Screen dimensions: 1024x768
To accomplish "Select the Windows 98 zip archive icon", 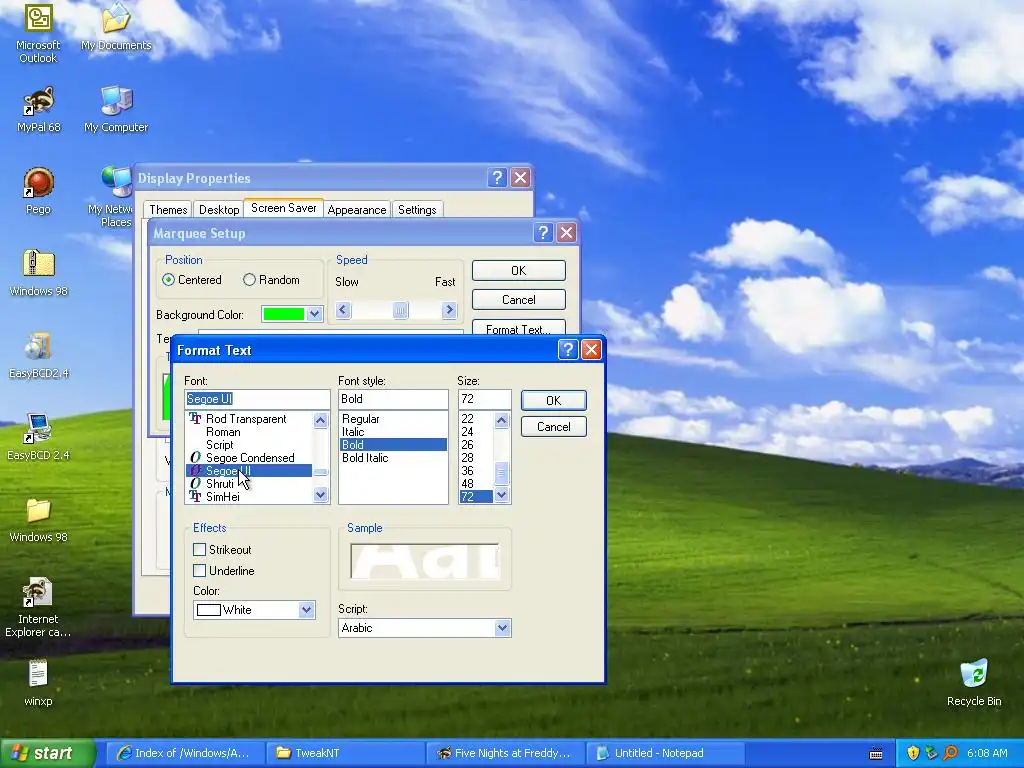I will 39,274.
